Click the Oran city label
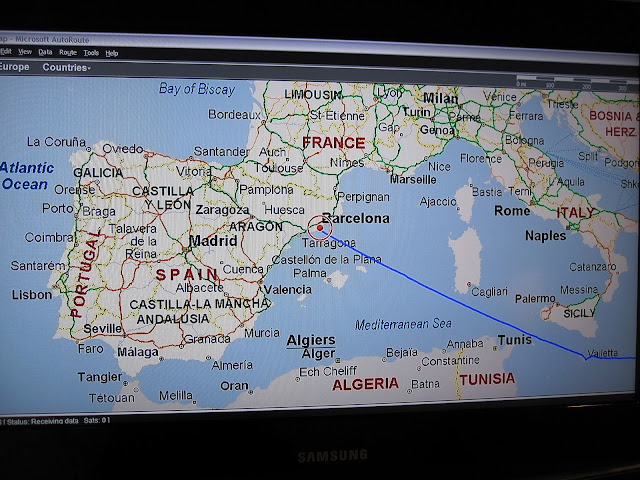 [x=234, y=385]
